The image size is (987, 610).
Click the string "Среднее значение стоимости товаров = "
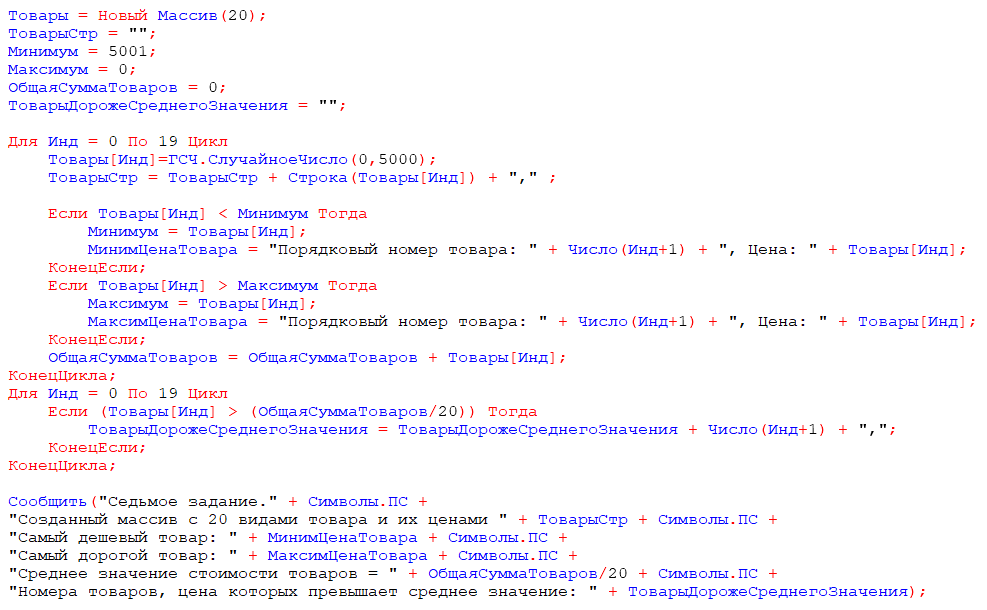203,574
